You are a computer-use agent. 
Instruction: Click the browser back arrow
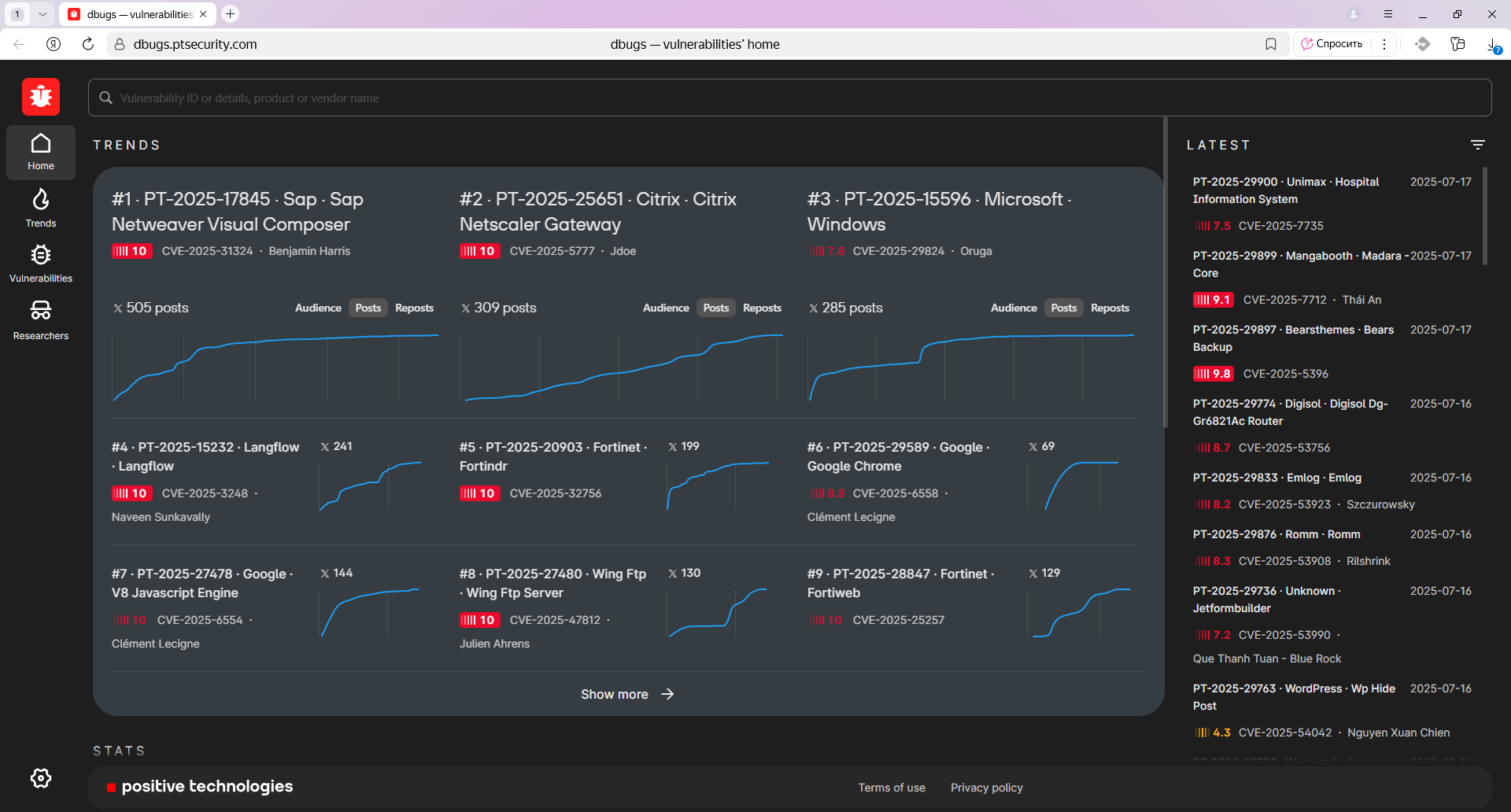(19, 44)
